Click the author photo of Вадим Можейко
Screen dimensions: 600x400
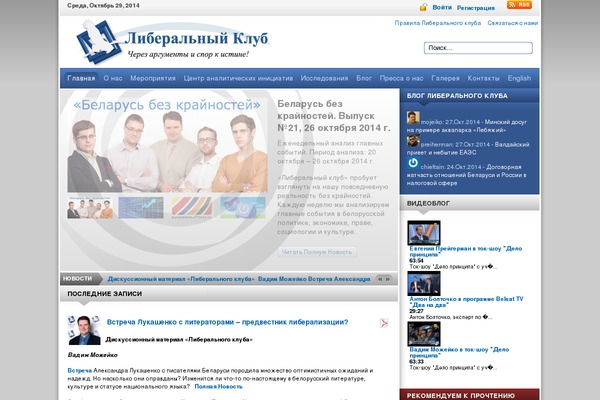84,330
